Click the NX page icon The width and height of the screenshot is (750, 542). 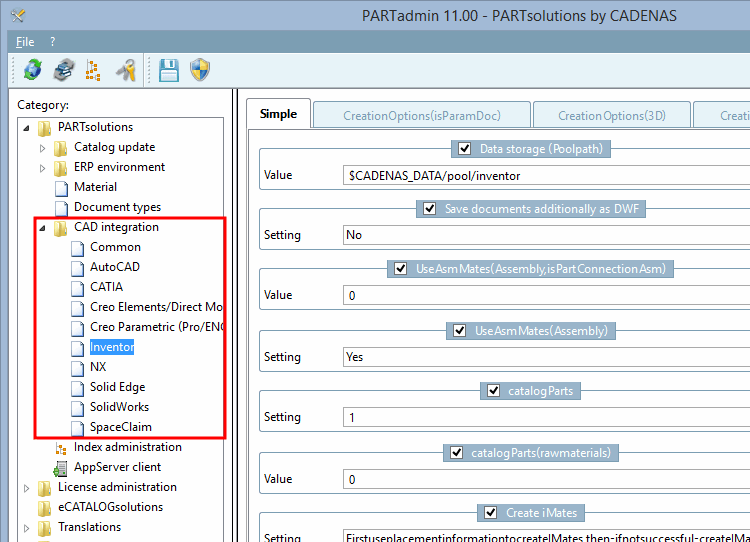point(77,368)
